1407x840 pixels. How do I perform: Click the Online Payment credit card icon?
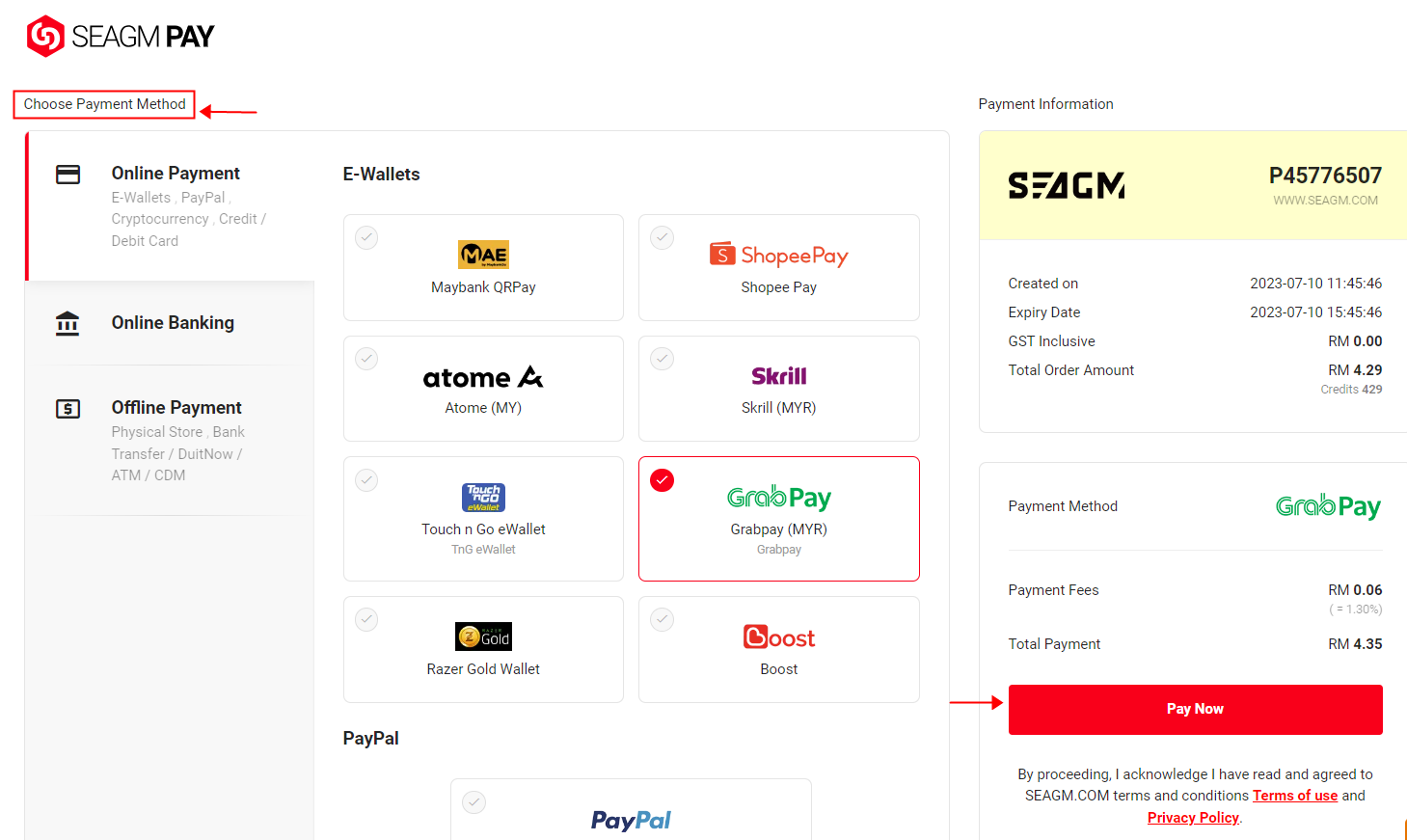(68, 175)
